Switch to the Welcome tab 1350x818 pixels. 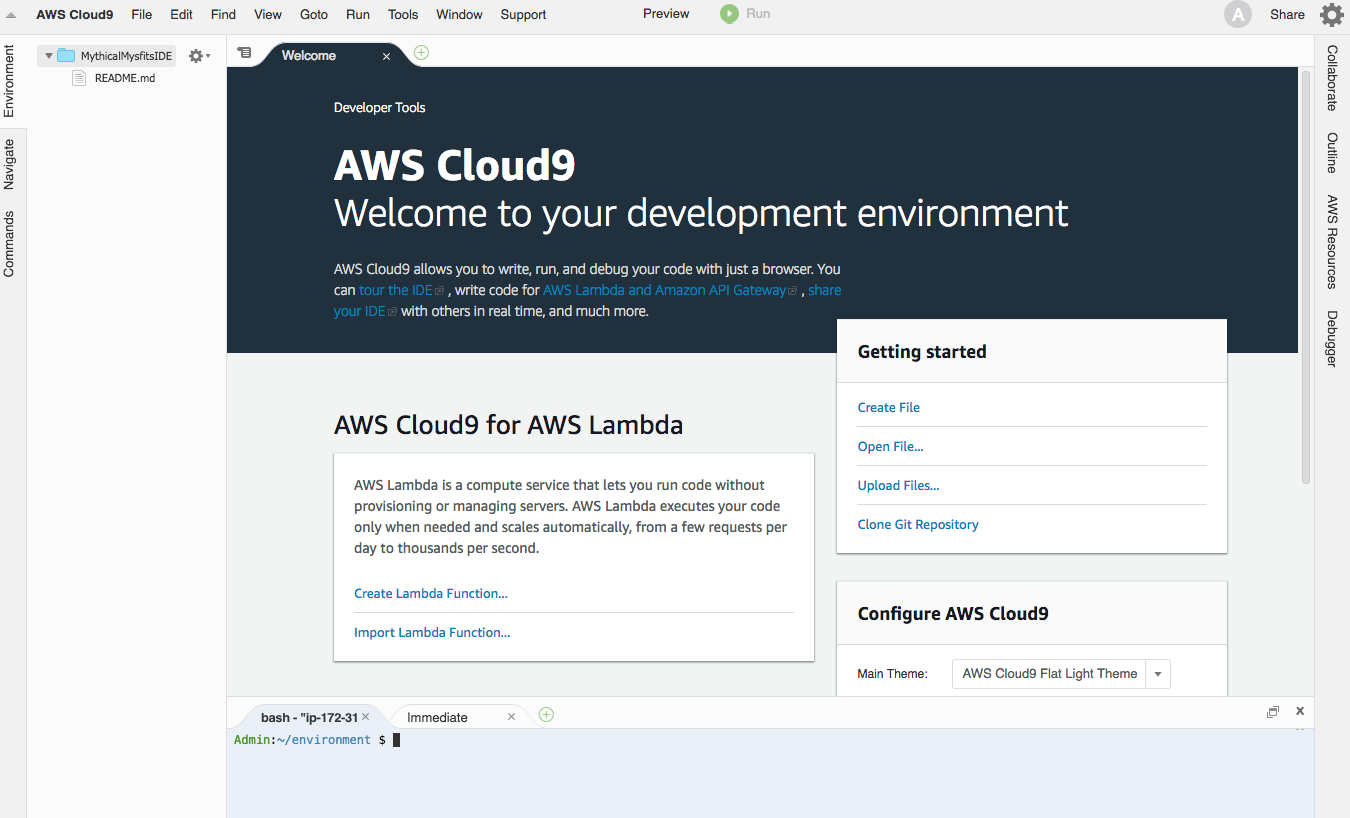click(x=309, y=56)
